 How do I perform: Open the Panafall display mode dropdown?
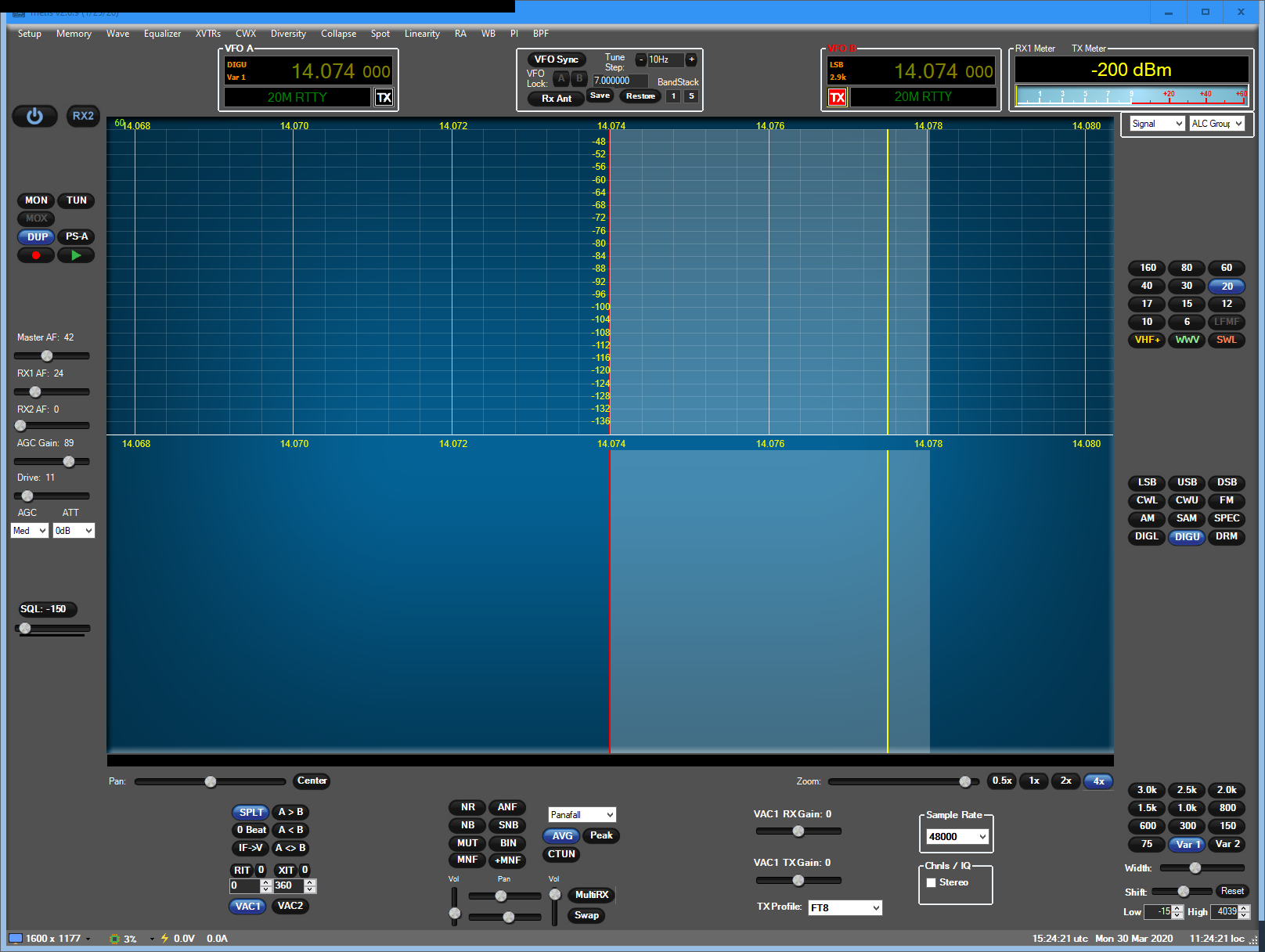pyautogui.click(x=582, y=815)
